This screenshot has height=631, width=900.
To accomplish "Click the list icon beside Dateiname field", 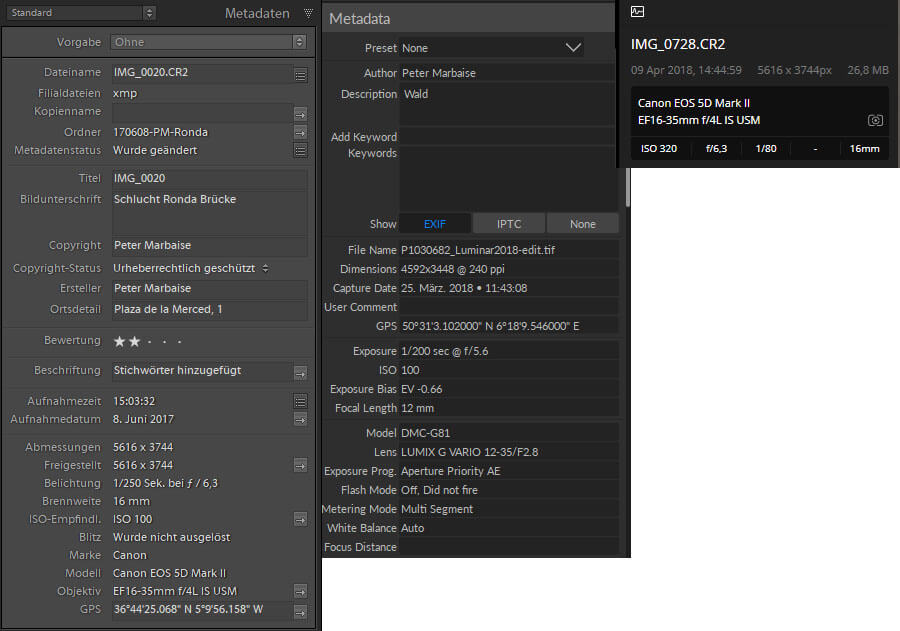I will 300,75.
